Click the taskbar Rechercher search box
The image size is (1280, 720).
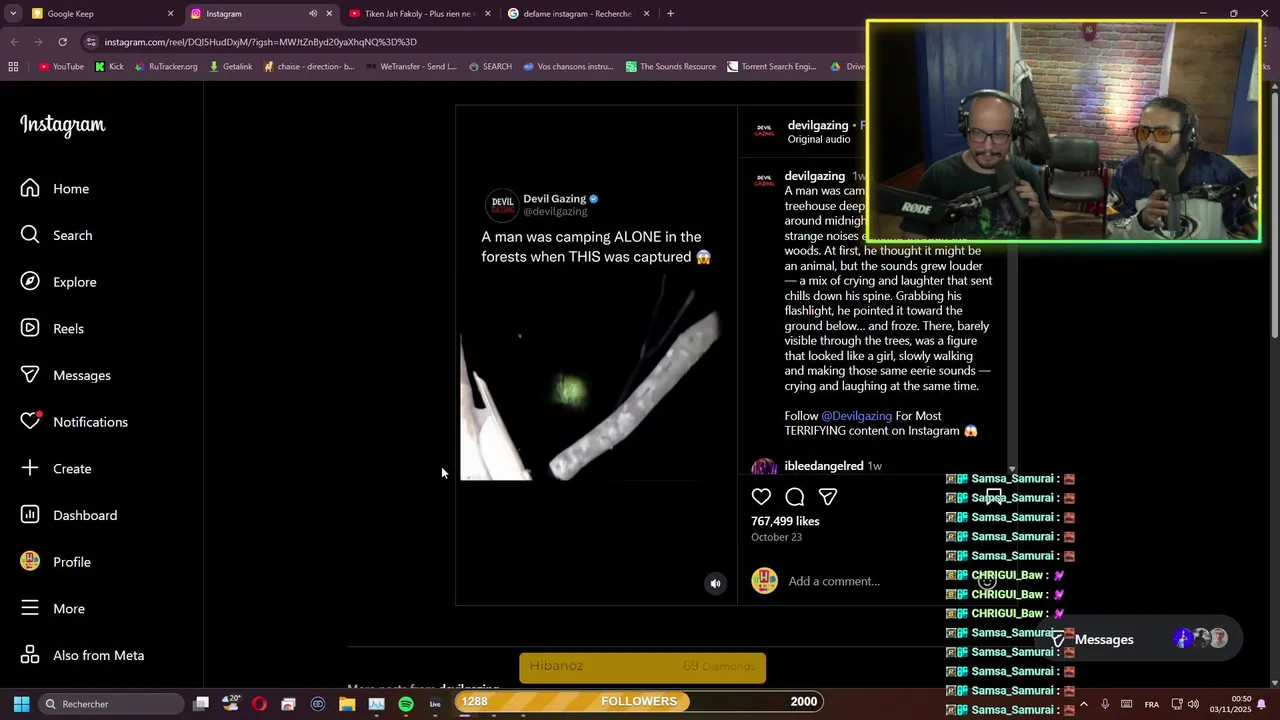112,704
